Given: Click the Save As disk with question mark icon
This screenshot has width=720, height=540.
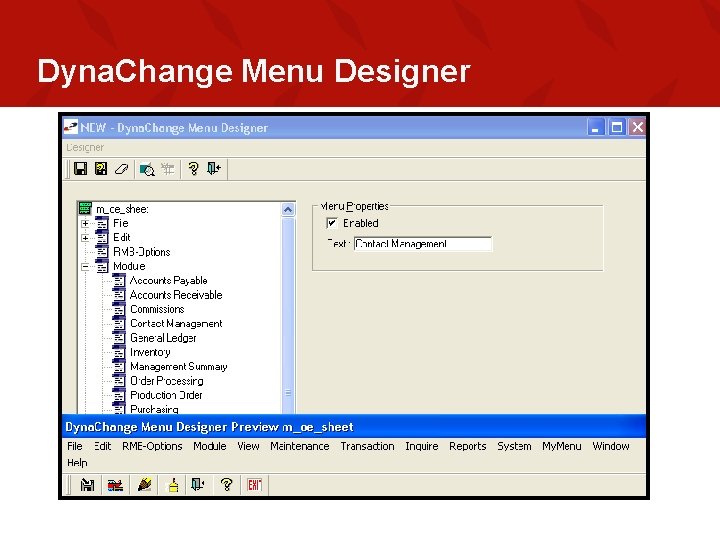Looking at the screenshot, I should pyautogui.click(x=101, y=169).
